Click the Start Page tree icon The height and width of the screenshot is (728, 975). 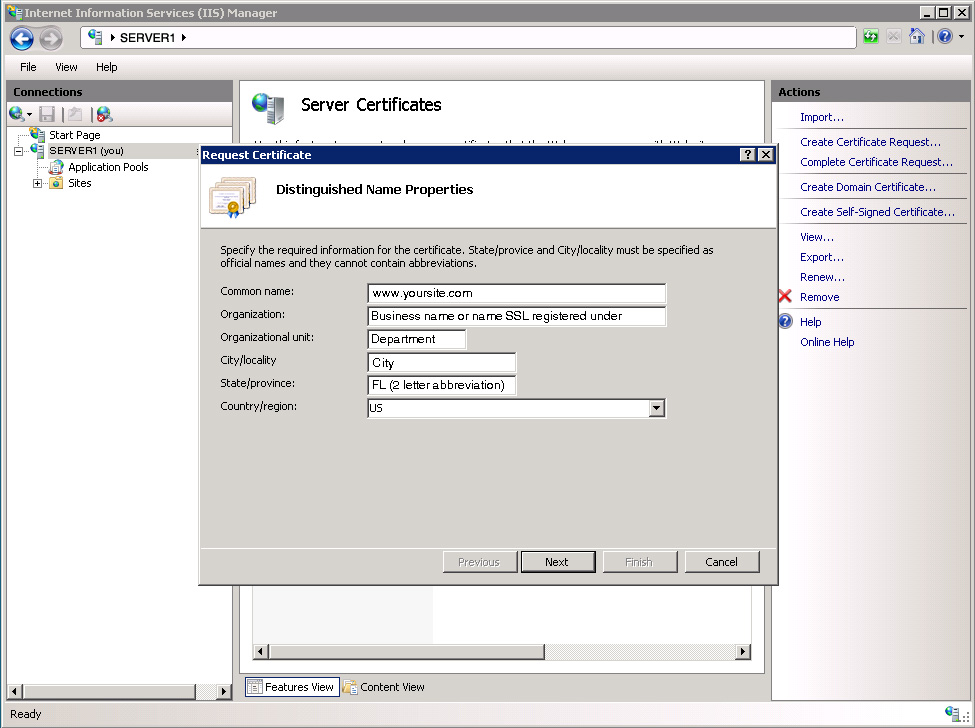[37, 134]
